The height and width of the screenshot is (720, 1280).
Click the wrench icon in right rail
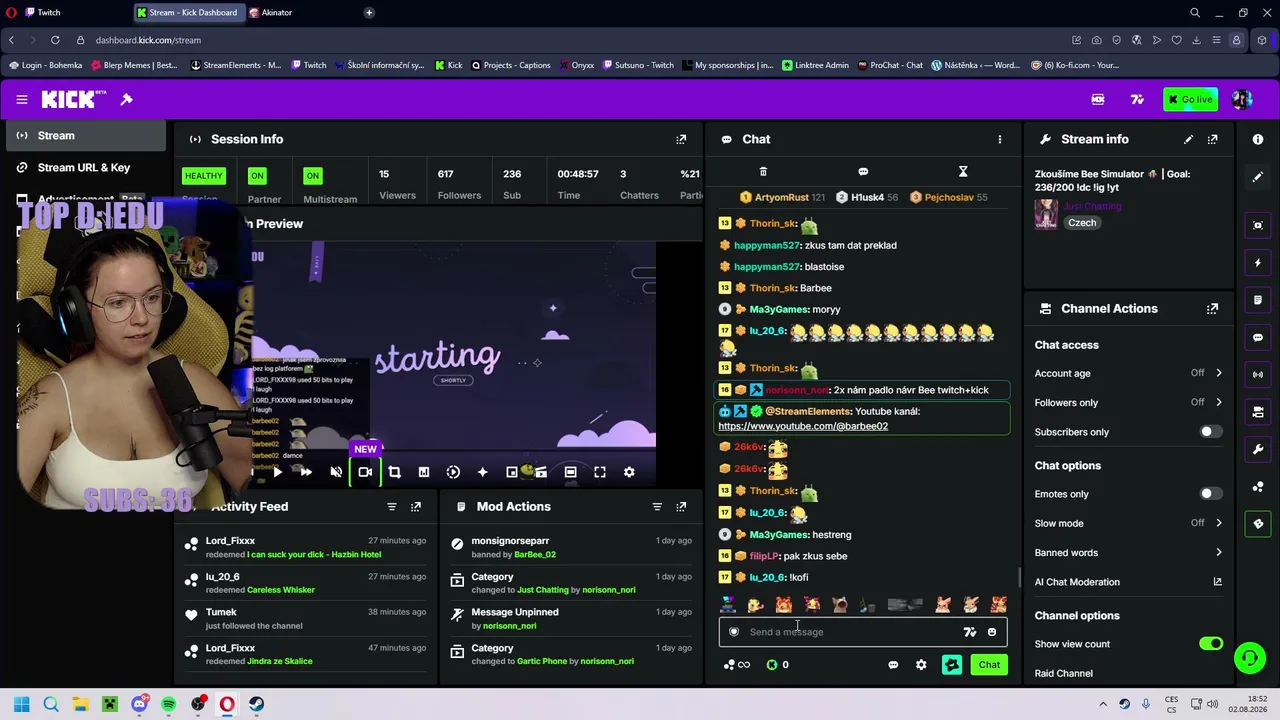[1258, 449]
